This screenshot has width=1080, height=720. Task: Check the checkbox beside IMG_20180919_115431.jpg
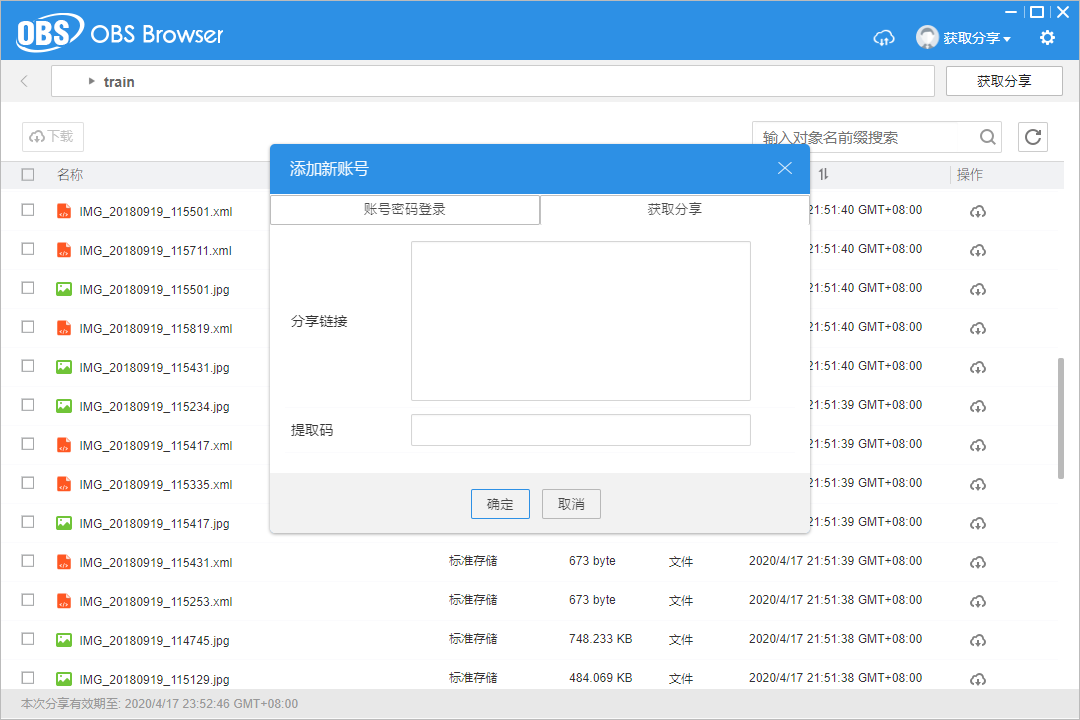27,366
